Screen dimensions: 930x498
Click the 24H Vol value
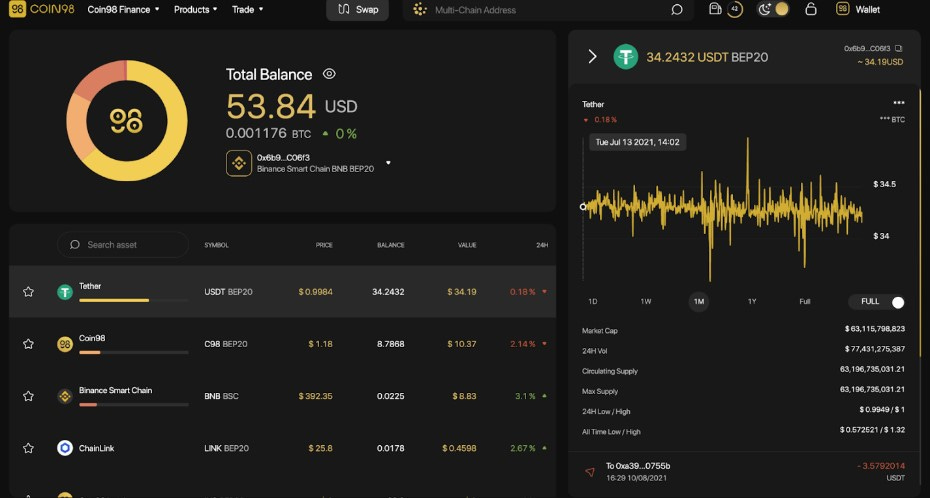(x=875, y=349)
